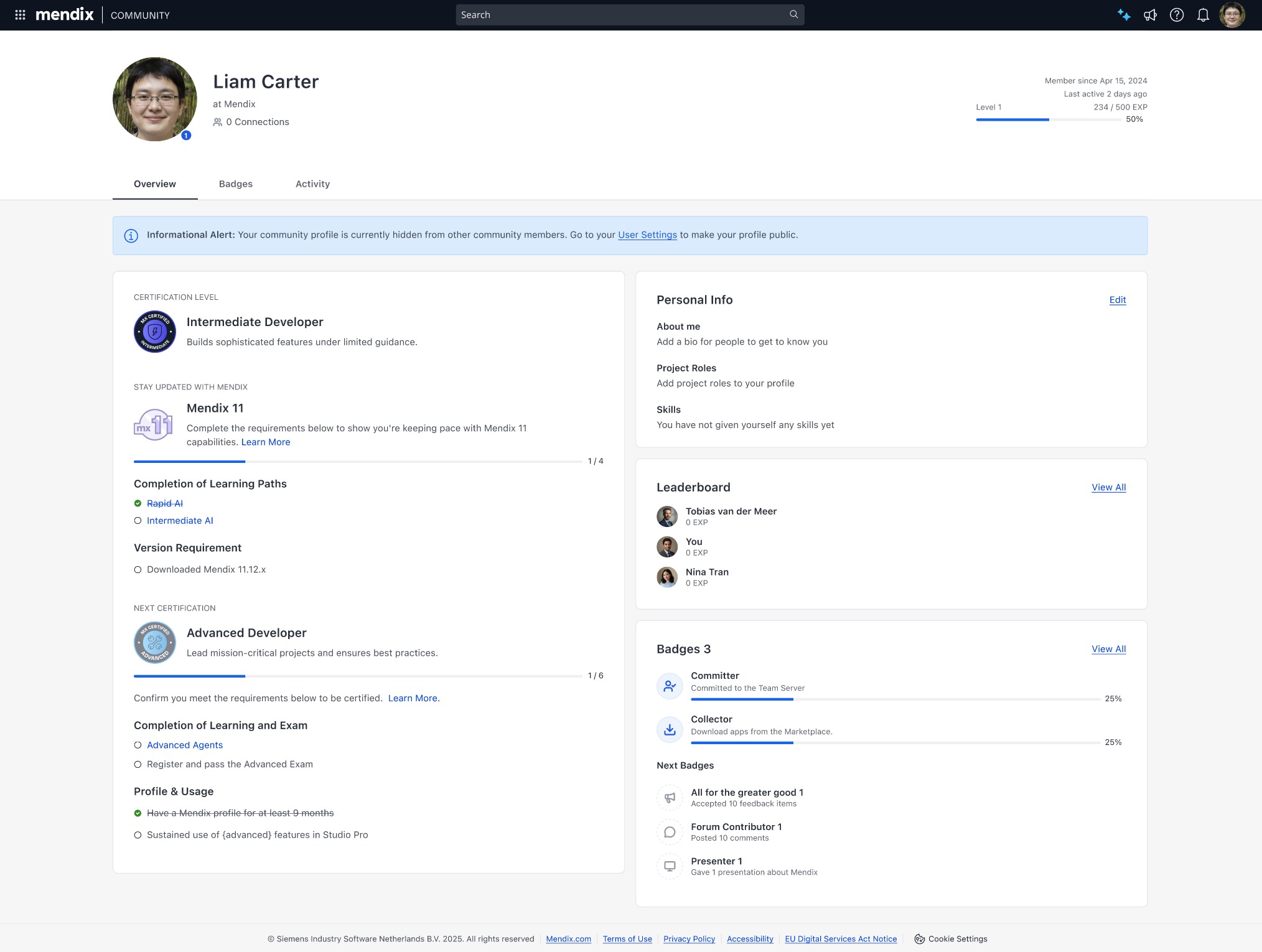The width and height of the screenshot is (1262, 952).
Task: Click the Level 1 EXP progress bar
Action: click(1049, 119)
